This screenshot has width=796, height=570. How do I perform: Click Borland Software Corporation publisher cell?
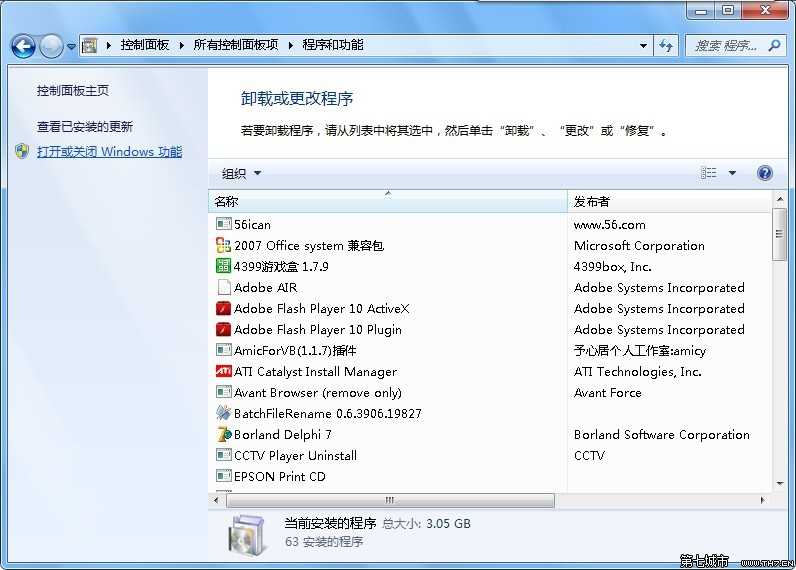point(661,434)
